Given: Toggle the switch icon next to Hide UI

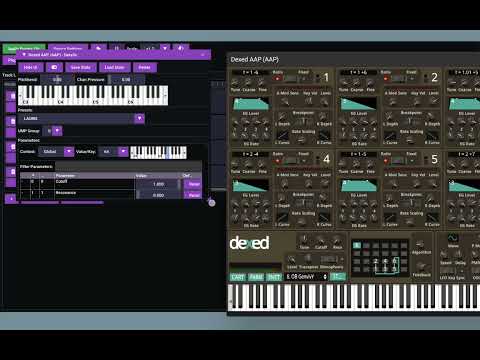Looking at the screenshot, I should 54,67.
